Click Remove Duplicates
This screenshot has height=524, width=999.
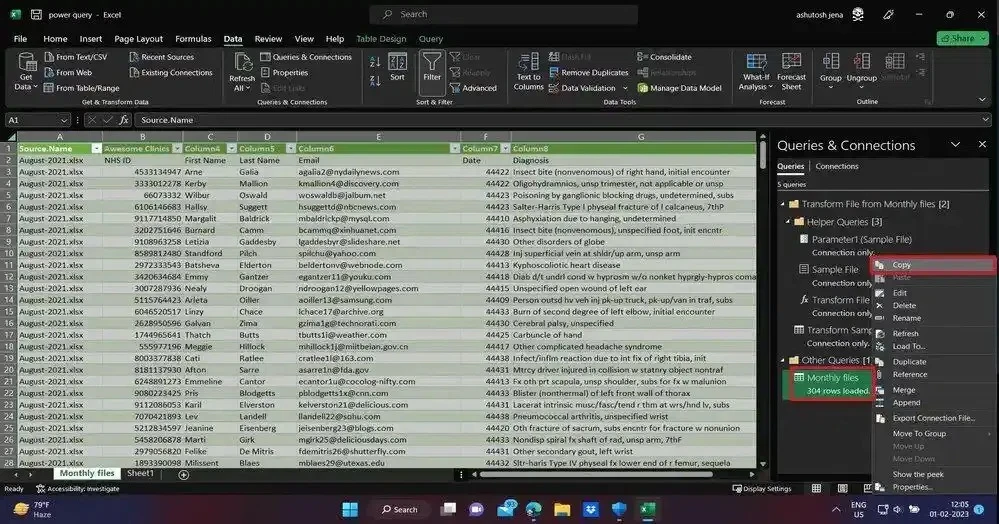[x=589, y=73]
